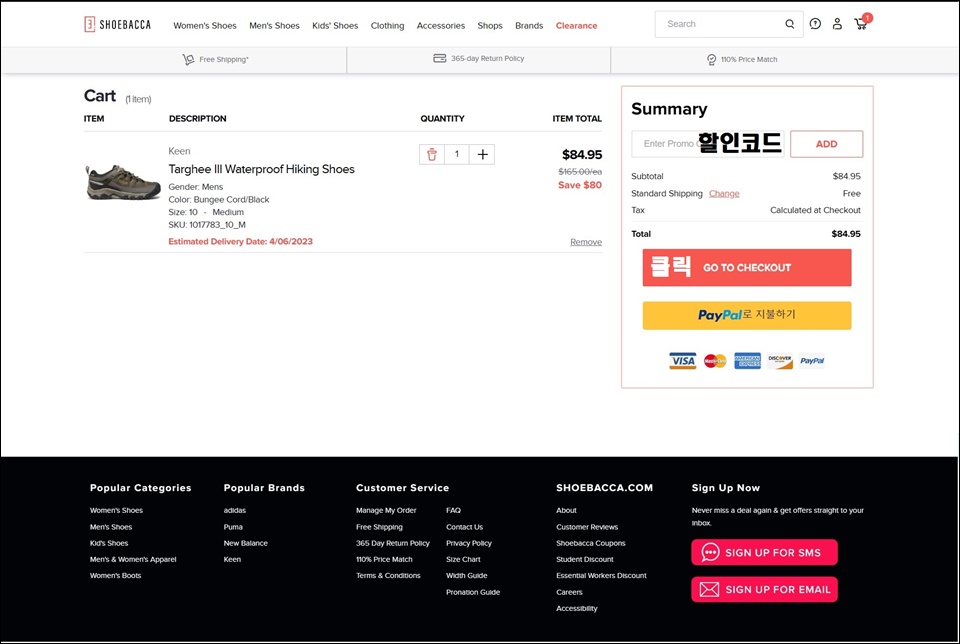The width and height of the screenshot is (960, 644).
Task: Open the Student Discount link
Action: (585, 559)
